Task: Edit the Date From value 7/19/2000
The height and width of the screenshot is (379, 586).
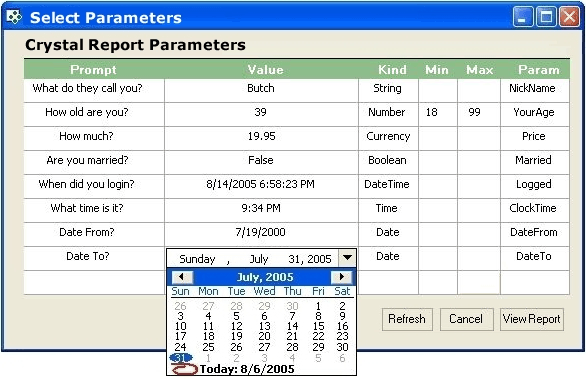Action: (261, 234)
